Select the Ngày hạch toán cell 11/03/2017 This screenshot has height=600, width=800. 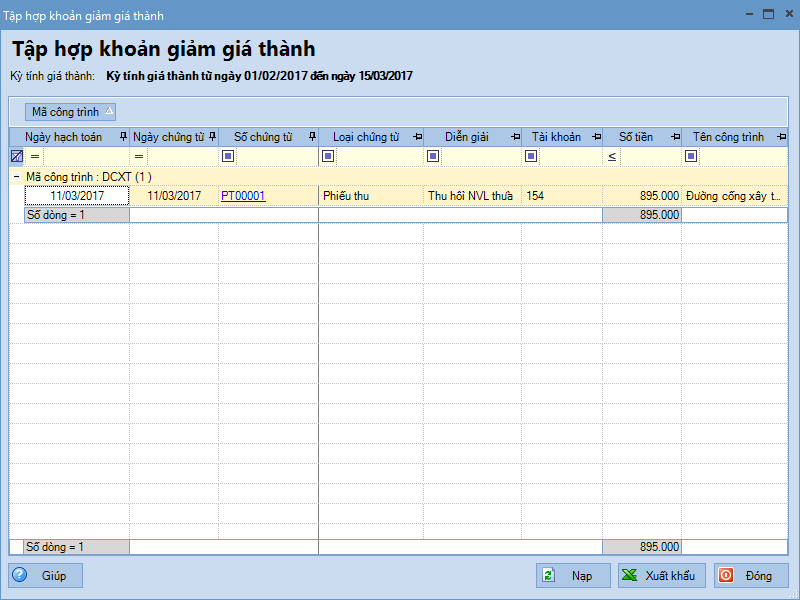[x=77, y=196]
